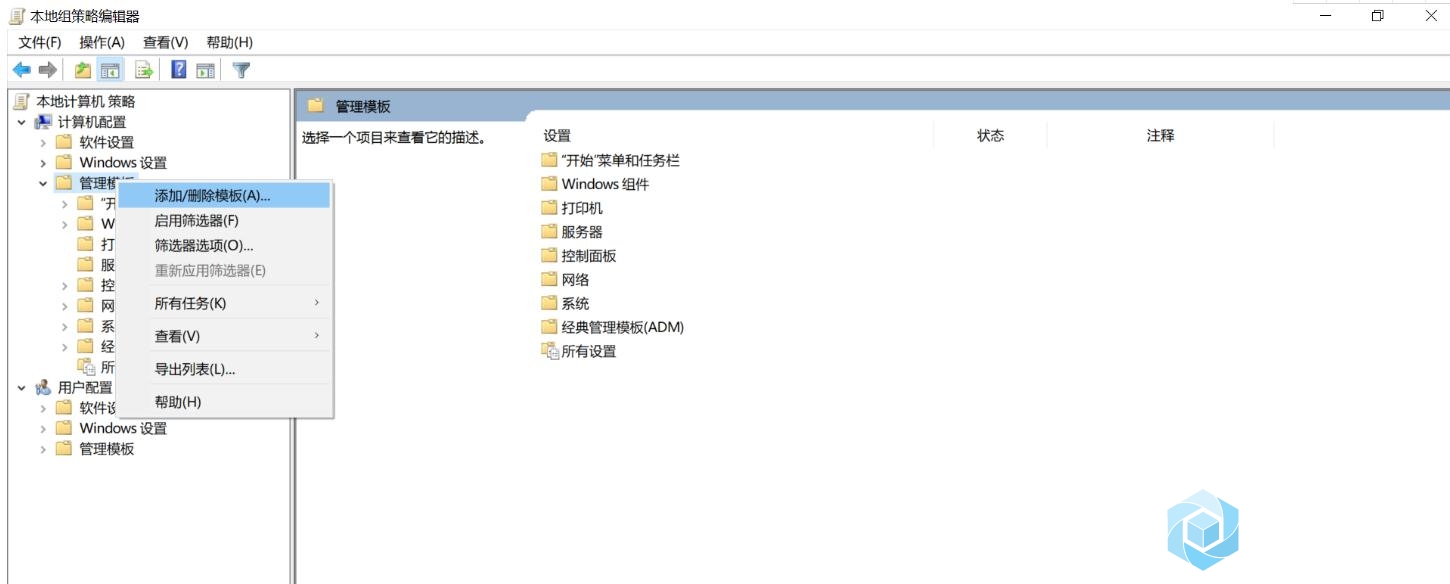Select 控制面板 in right pane
Viewport: 1450px width, 584px height.
[x=589, y=256]
